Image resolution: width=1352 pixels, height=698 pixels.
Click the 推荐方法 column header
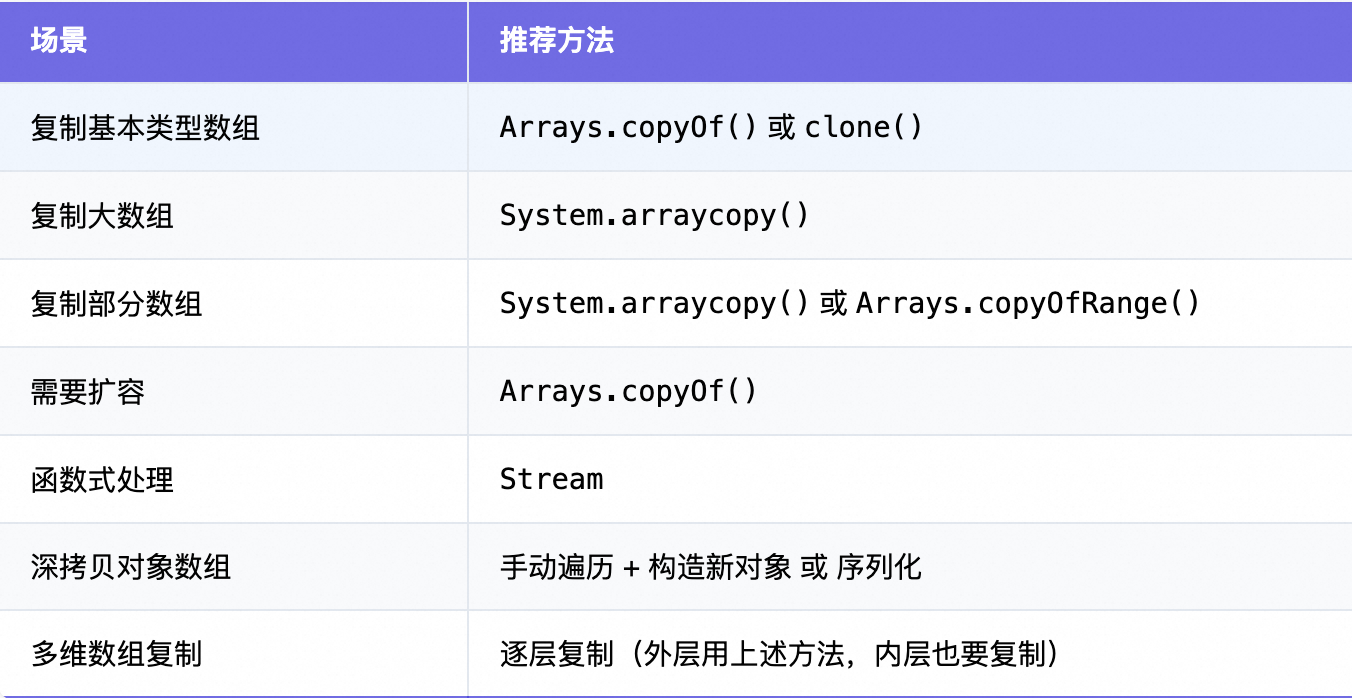pyautogui.click(x=910, y=41)
